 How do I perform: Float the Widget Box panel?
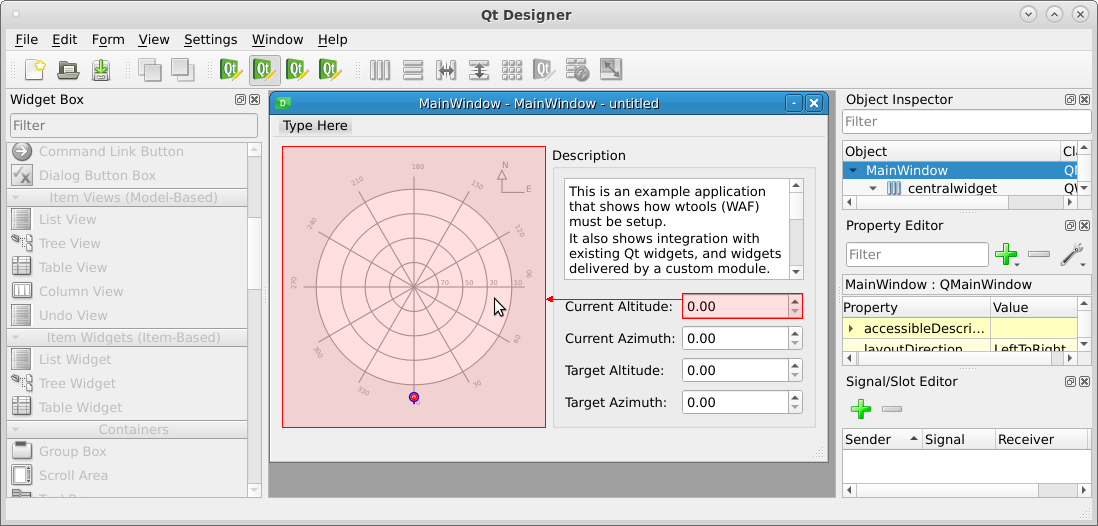240,100
